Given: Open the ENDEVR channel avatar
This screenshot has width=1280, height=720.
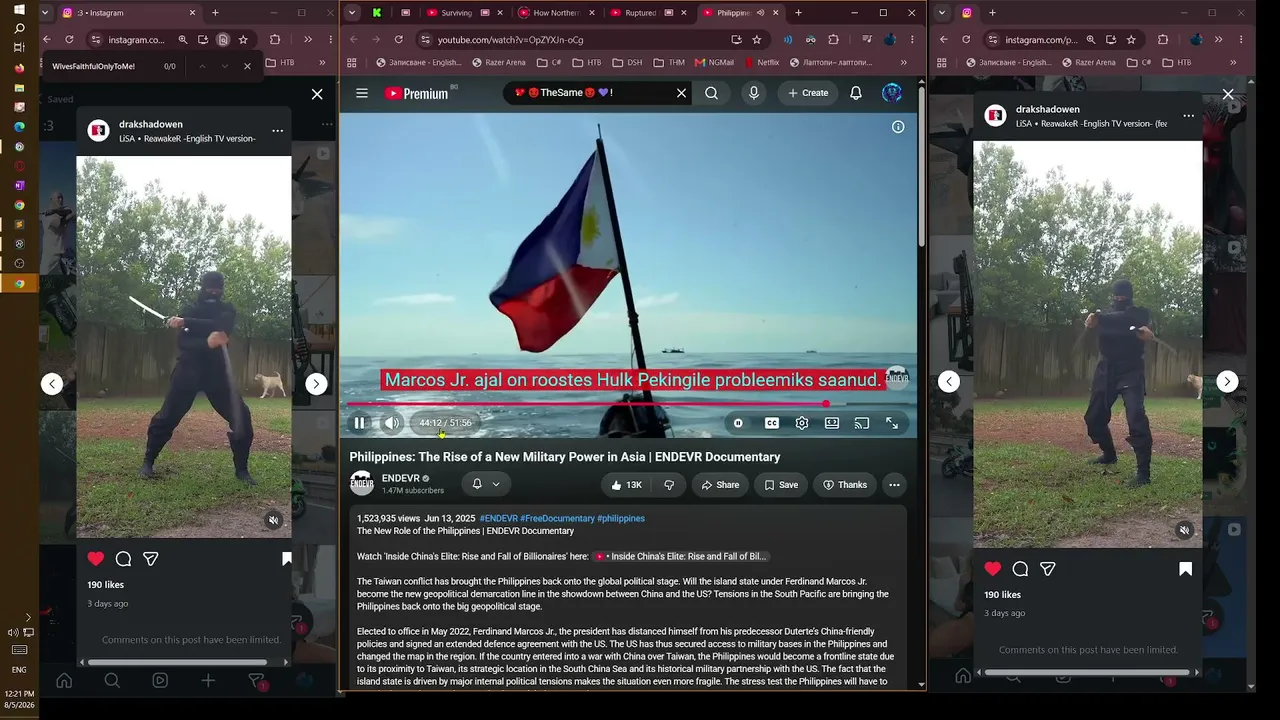Looking at the screenshot, I should [362, 484].
